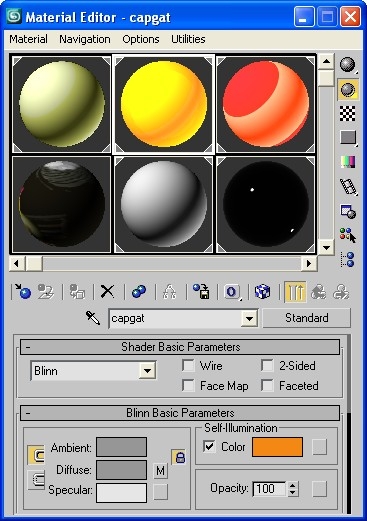Click the Put to Library icon
Viewport: 367px width, 521px height.
point(201,292)
